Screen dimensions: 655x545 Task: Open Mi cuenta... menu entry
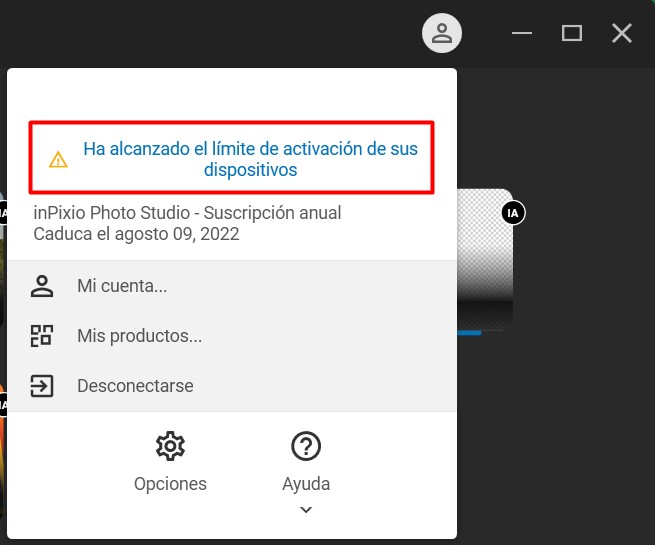point(232,286)
